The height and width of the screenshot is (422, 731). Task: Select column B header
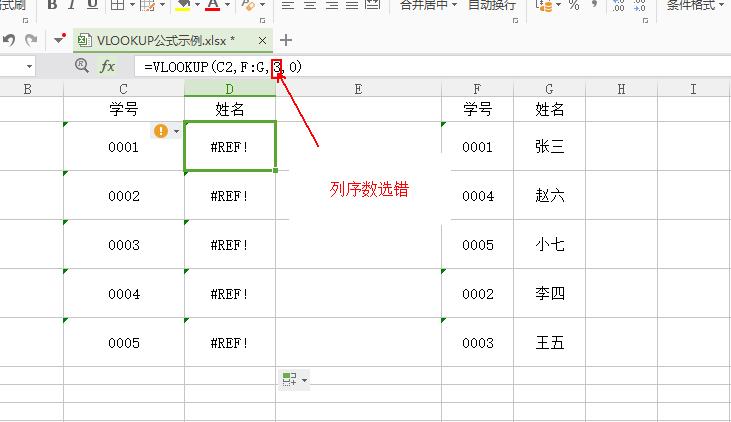[x=28, y=89]
